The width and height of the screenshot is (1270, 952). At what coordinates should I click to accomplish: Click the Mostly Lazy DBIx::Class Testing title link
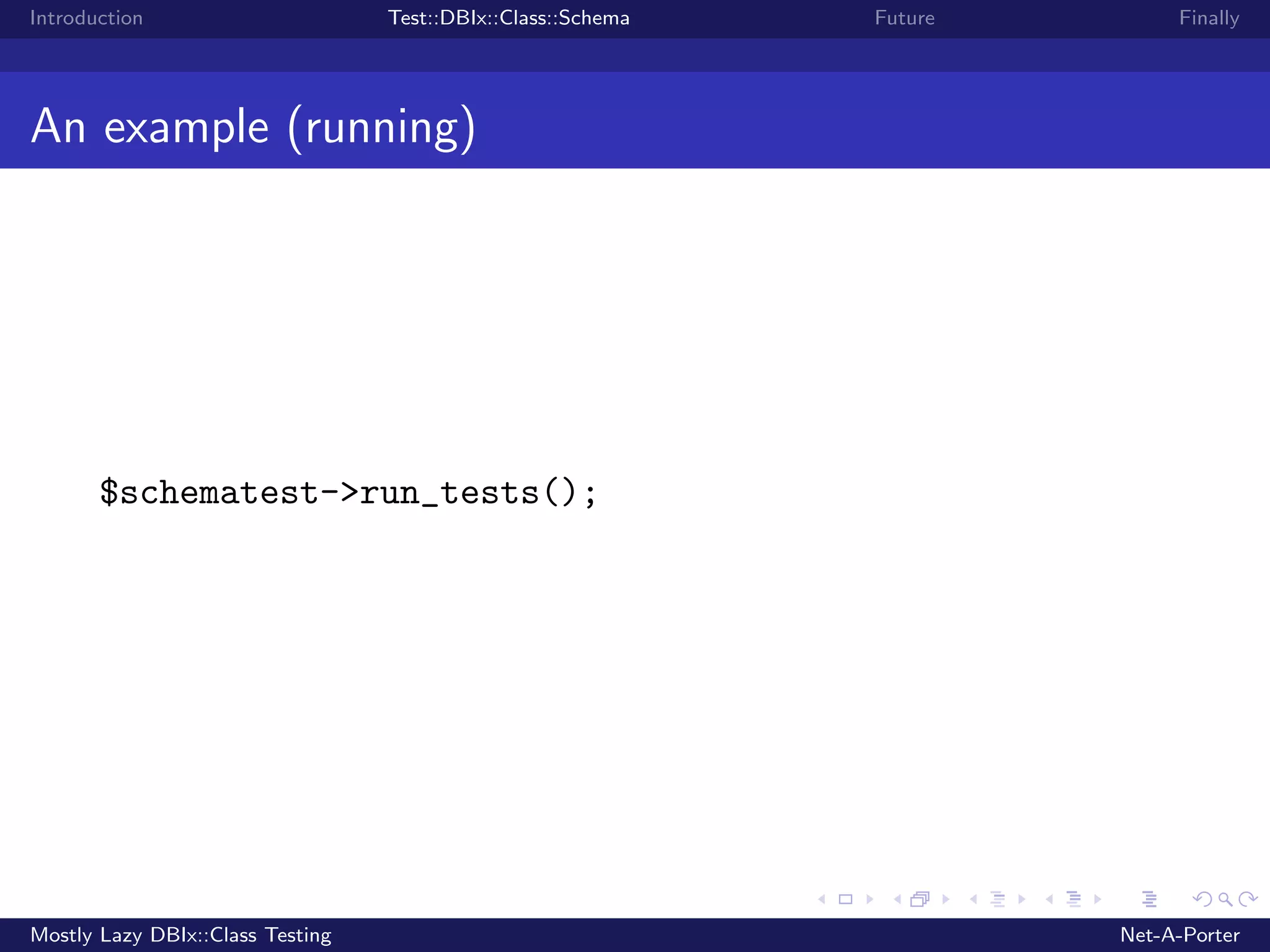(x=181, y=935)
